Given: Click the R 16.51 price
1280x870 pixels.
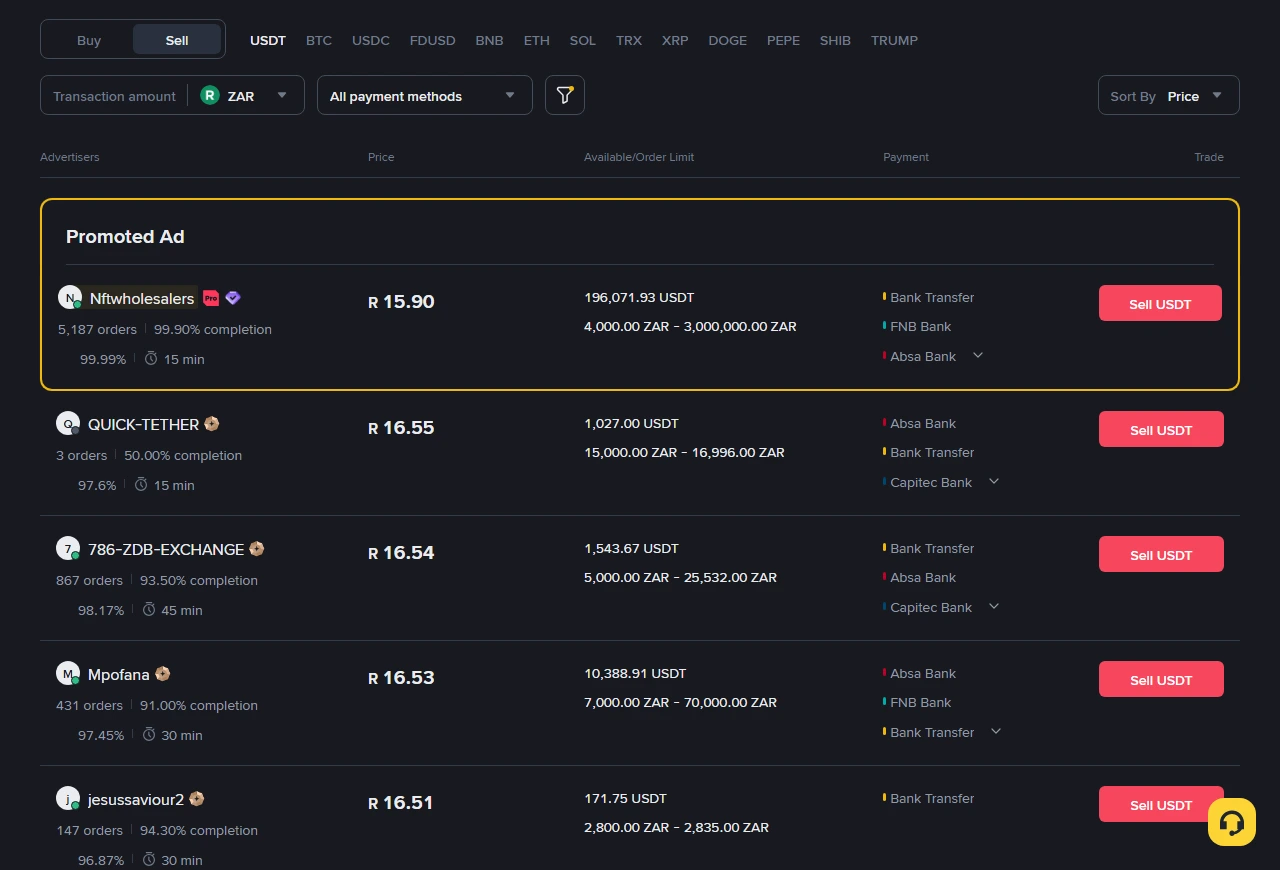Looking at the screenshot, I should pos(400,802).
